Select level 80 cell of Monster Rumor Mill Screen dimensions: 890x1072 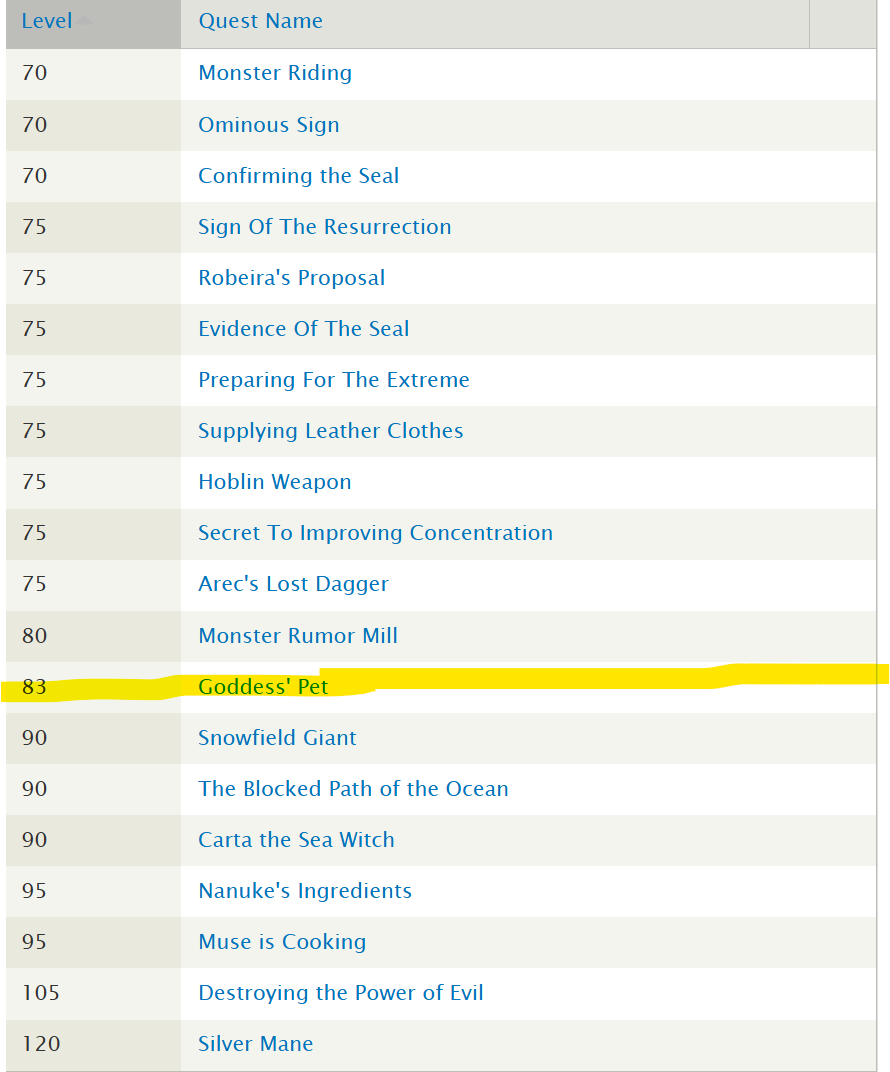click(x=93, y=636)
